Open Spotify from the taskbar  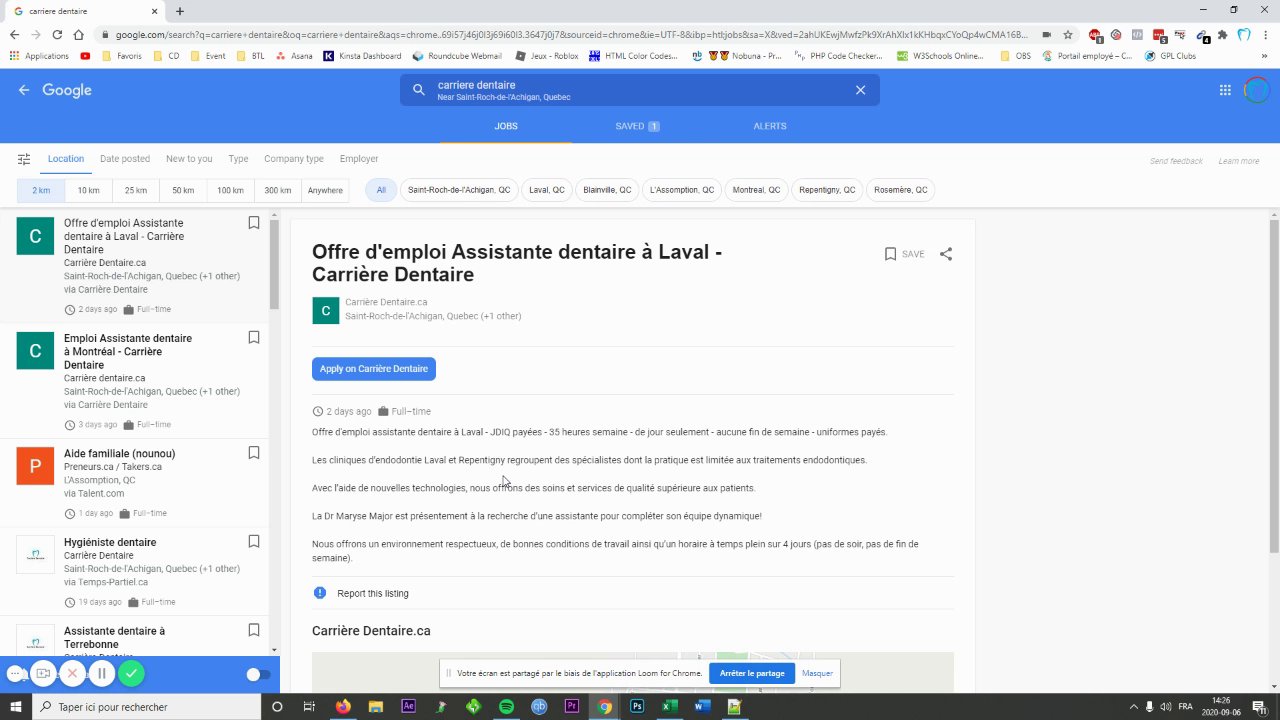click(x=506, y=706)
